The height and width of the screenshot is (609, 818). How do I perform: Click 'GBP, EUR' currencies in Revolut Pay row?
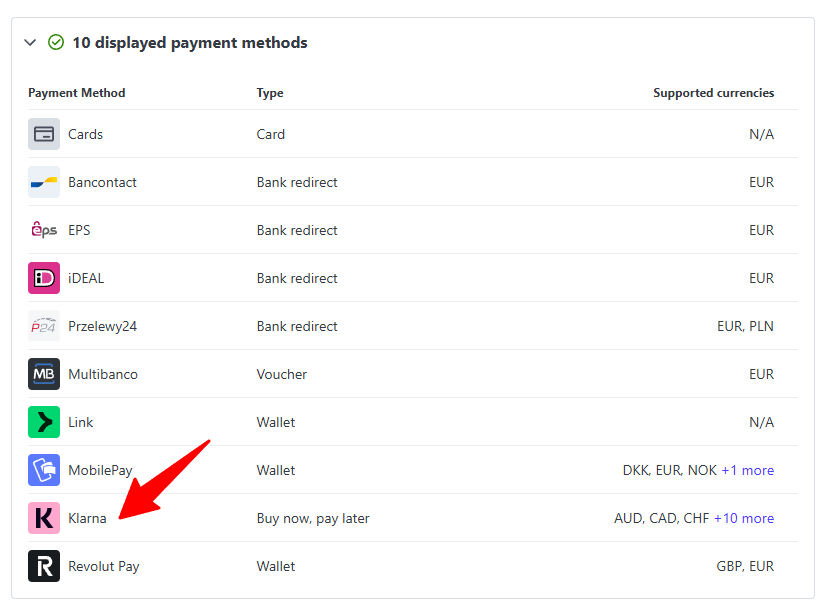pyautogui.click(x=745, y=566)
